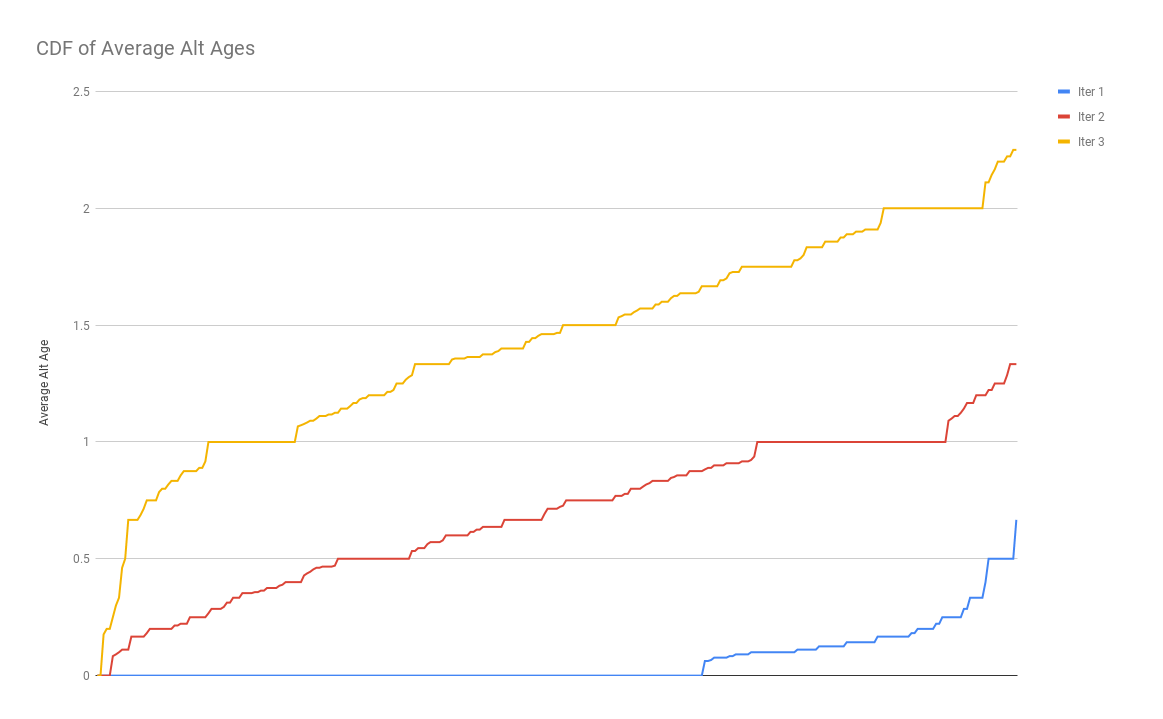Click the red Iter 2 legend swatch
This screenshot has width=1163, height=719.
pyautogui.click(x=1064, y=116)
